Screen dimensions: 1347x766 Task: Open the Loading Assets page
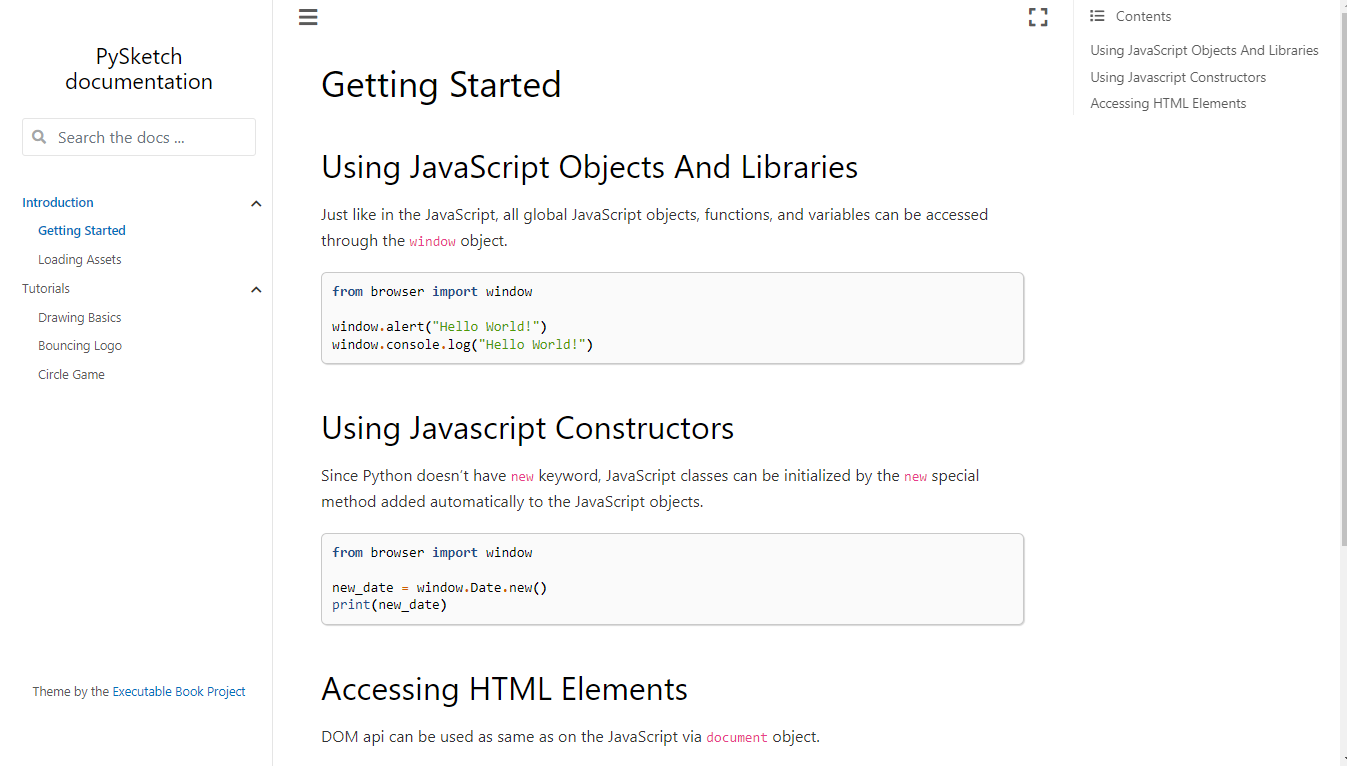(80, 259)
